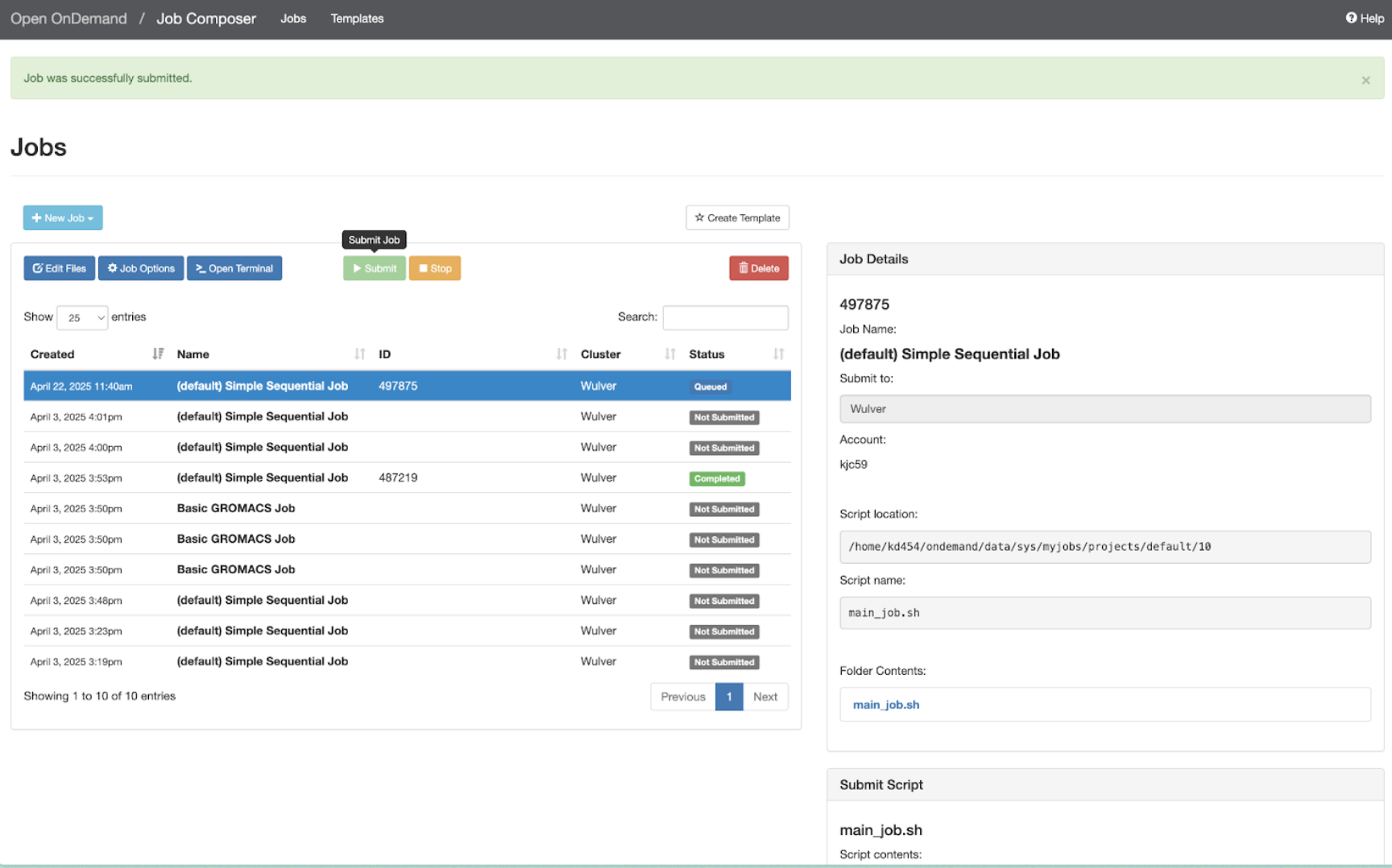Go to Previous page of jobs
The width and height of the screenshot is (1392, 868).
683,696
